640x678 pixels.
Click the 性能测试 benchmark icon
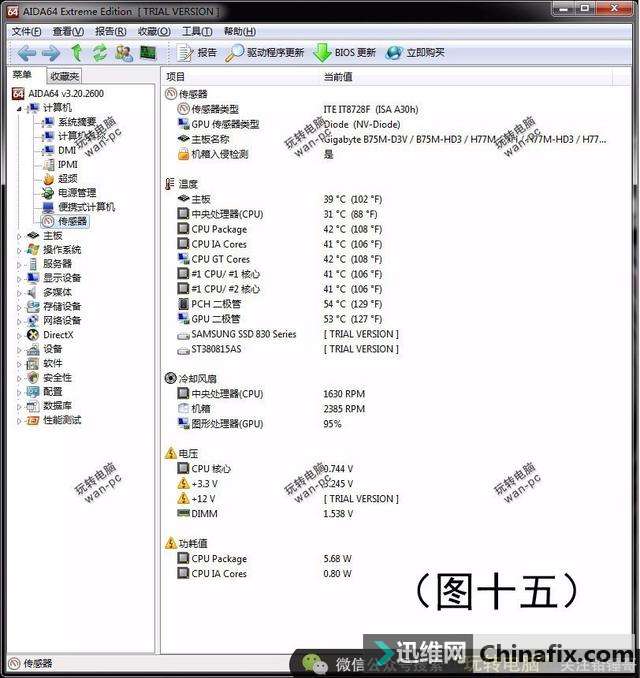coord(33,420)
